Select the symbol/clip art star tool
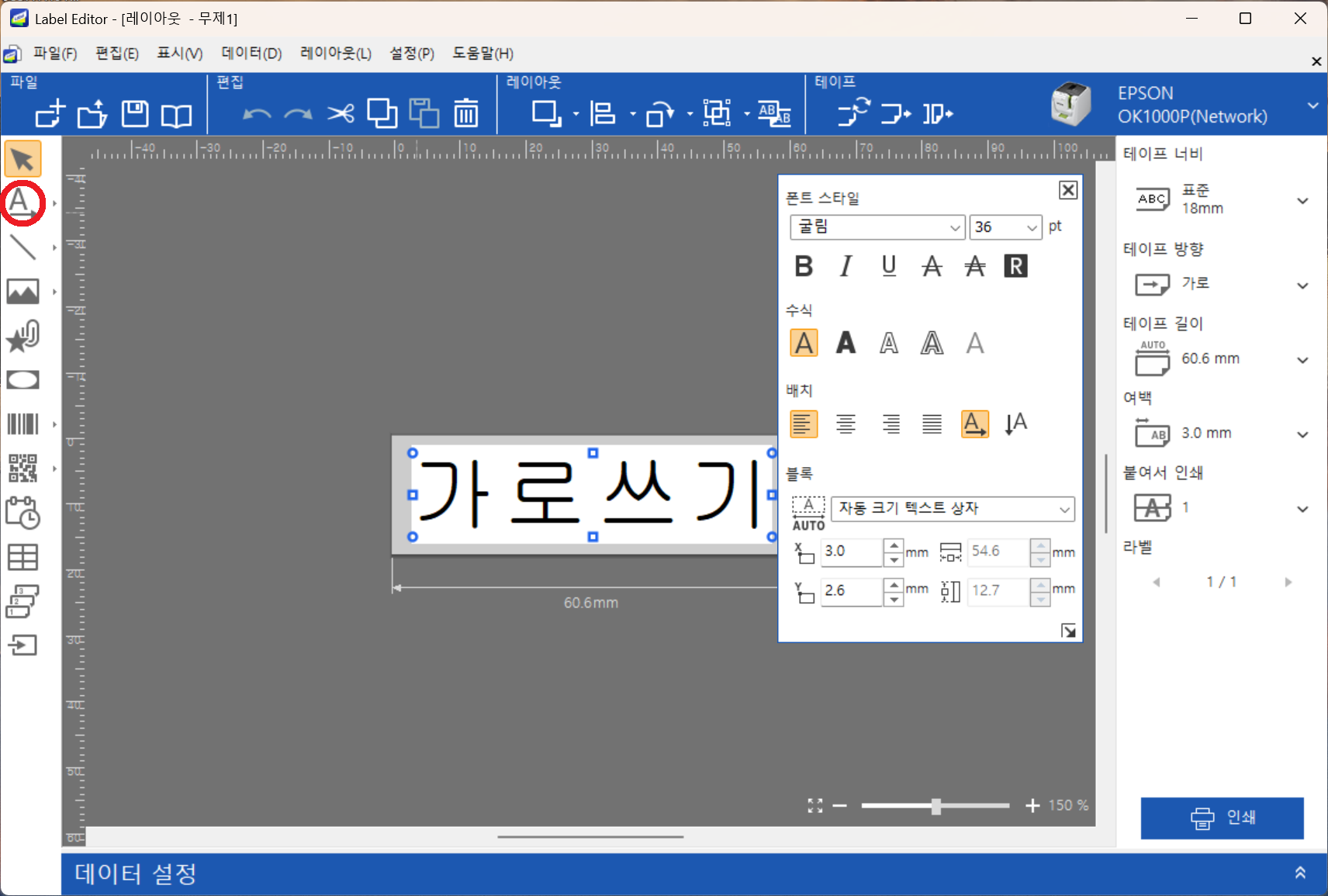 tap(22, 336)
